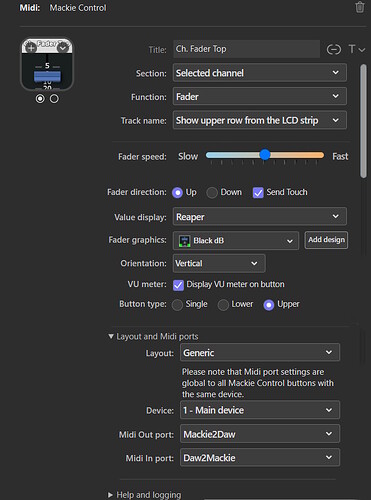Open the Section dropdown showing Selected channel

[x=260, y=73]
